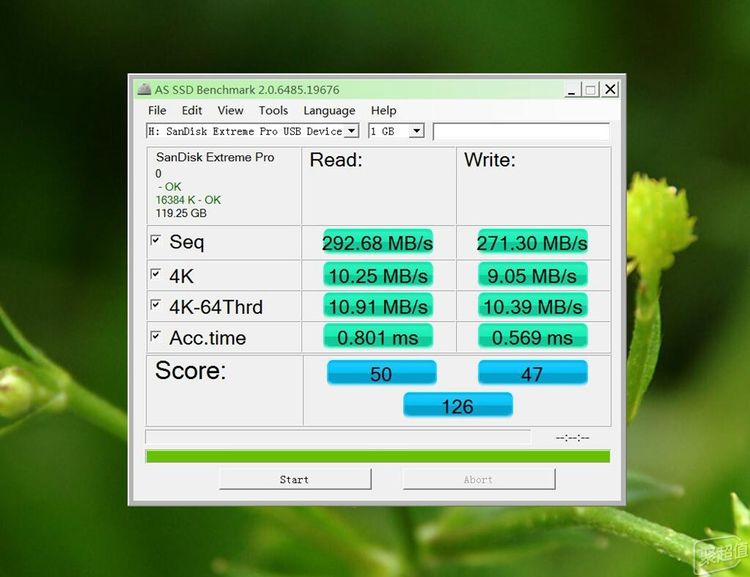Viewport: 750px width, 577px height.
Task: Click the Abort button
Action: click(x=479, y=479)
